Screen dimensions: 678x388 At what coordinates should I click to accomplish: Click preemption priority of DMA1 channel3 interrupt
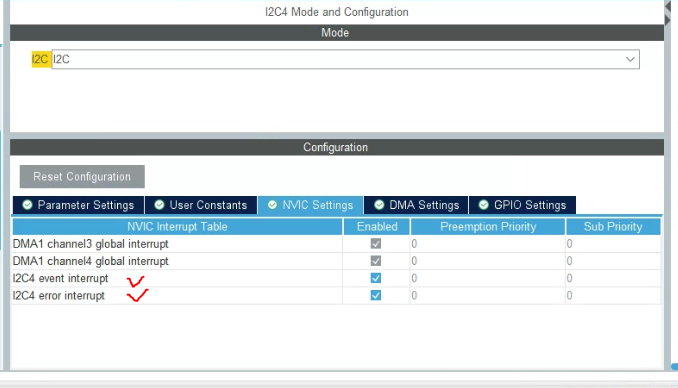tap(488, 244)
